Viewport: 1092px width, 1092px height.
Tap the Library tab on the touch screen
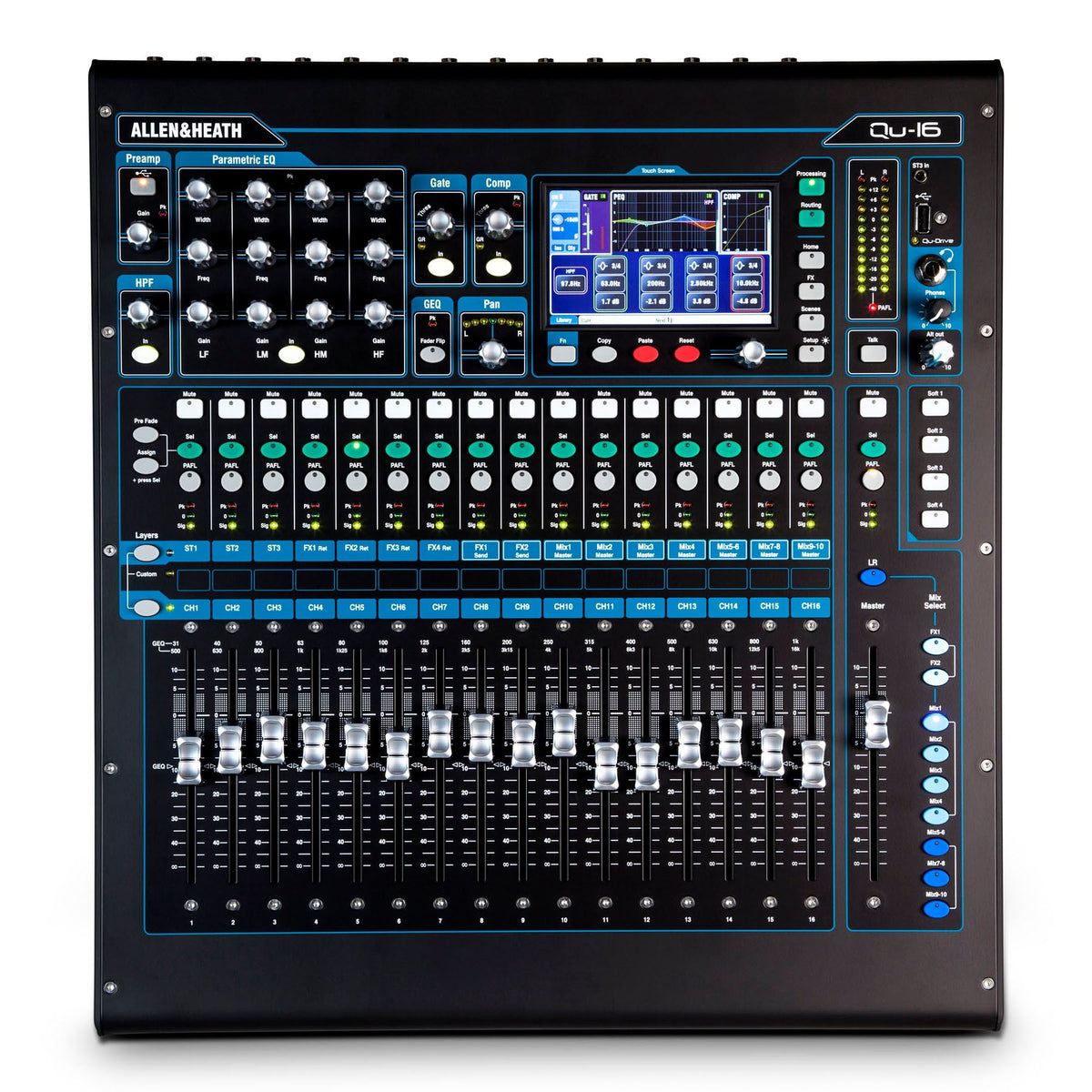pyautogui.click(x=562, y=320)
